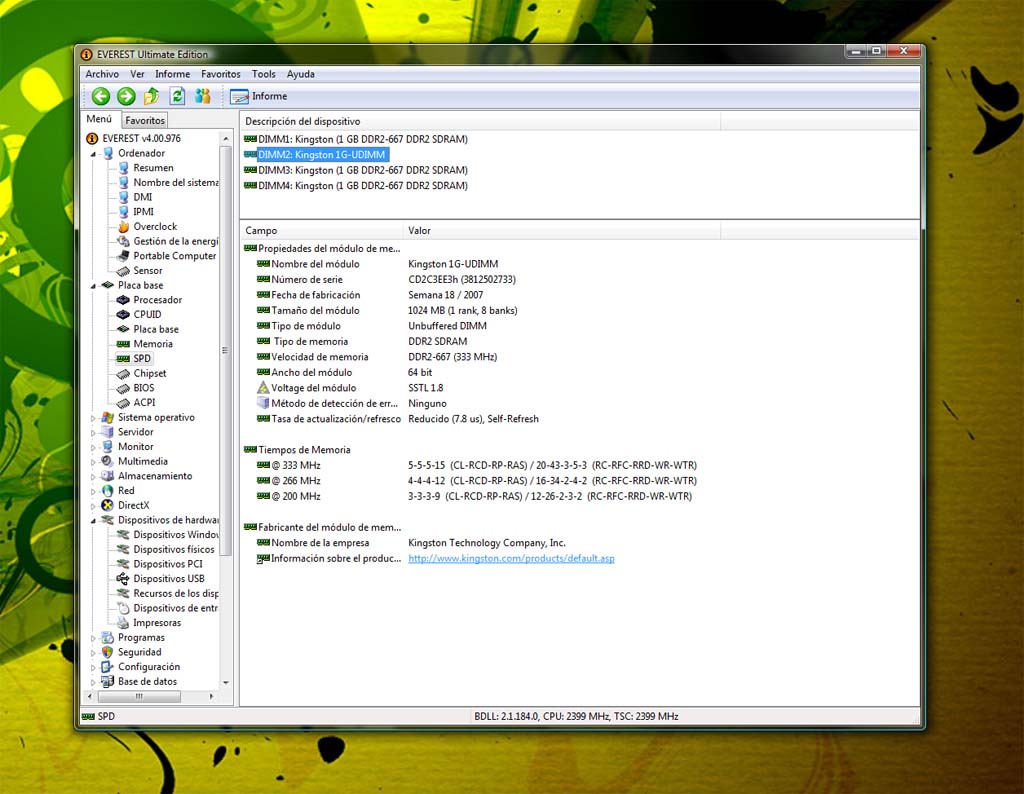Open the Informe report button
The image size is (1024, 794).
pyautogui.click(x=259, y=97)
